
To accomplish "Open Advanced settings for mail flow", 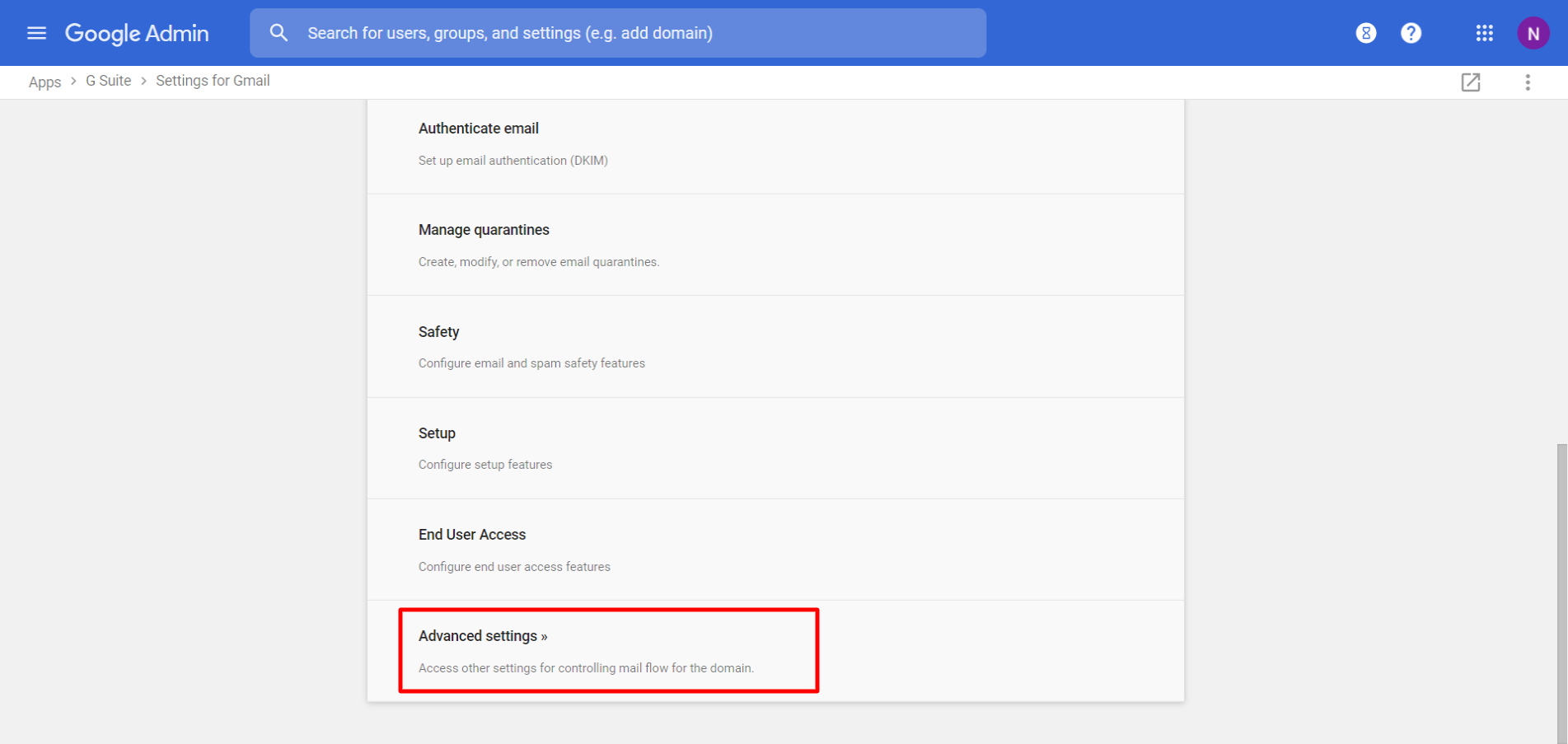I will pos(483,636).
